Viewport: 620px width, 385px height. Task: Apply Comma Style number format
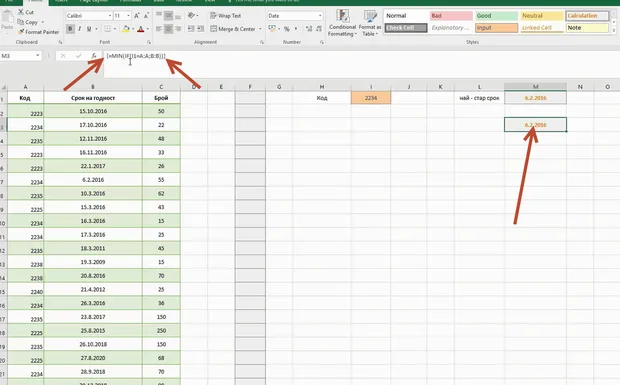[296, 29]
